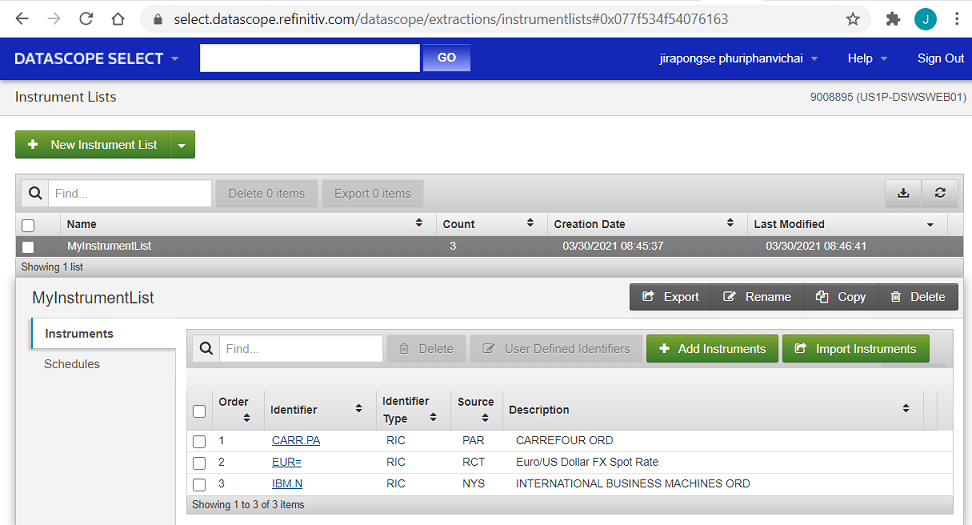Click Sign Out in header
The width and height of the screenshot is (972, 525).
[940, 58]
